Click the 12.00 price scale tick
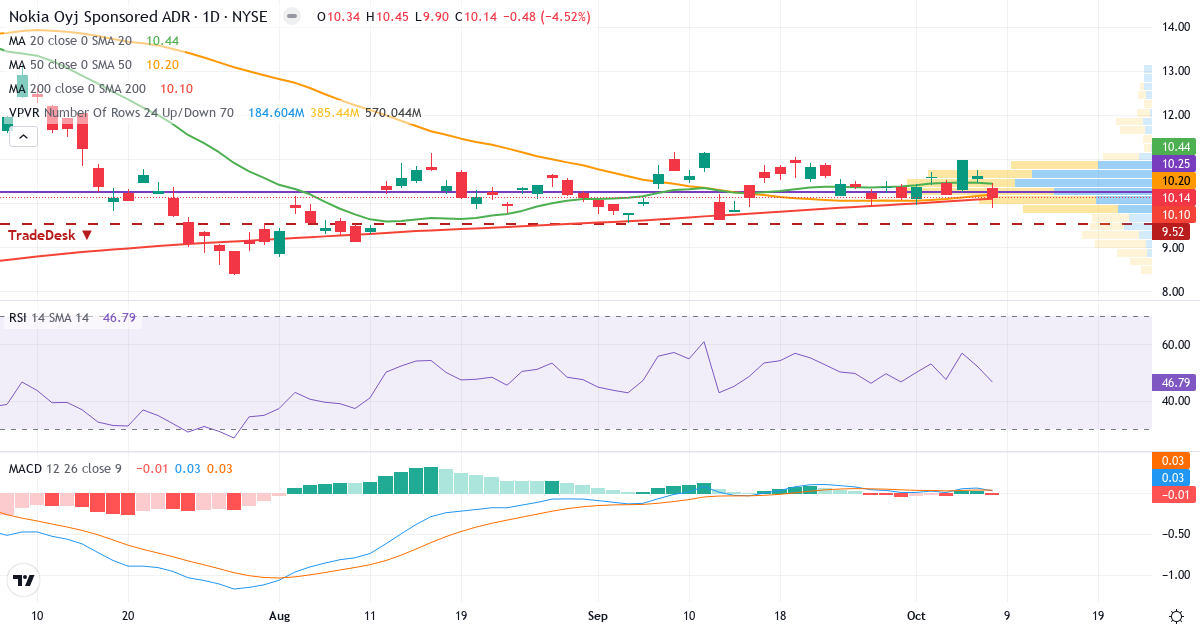The width and height of the screenshot is (1200, 630). 1175,115
